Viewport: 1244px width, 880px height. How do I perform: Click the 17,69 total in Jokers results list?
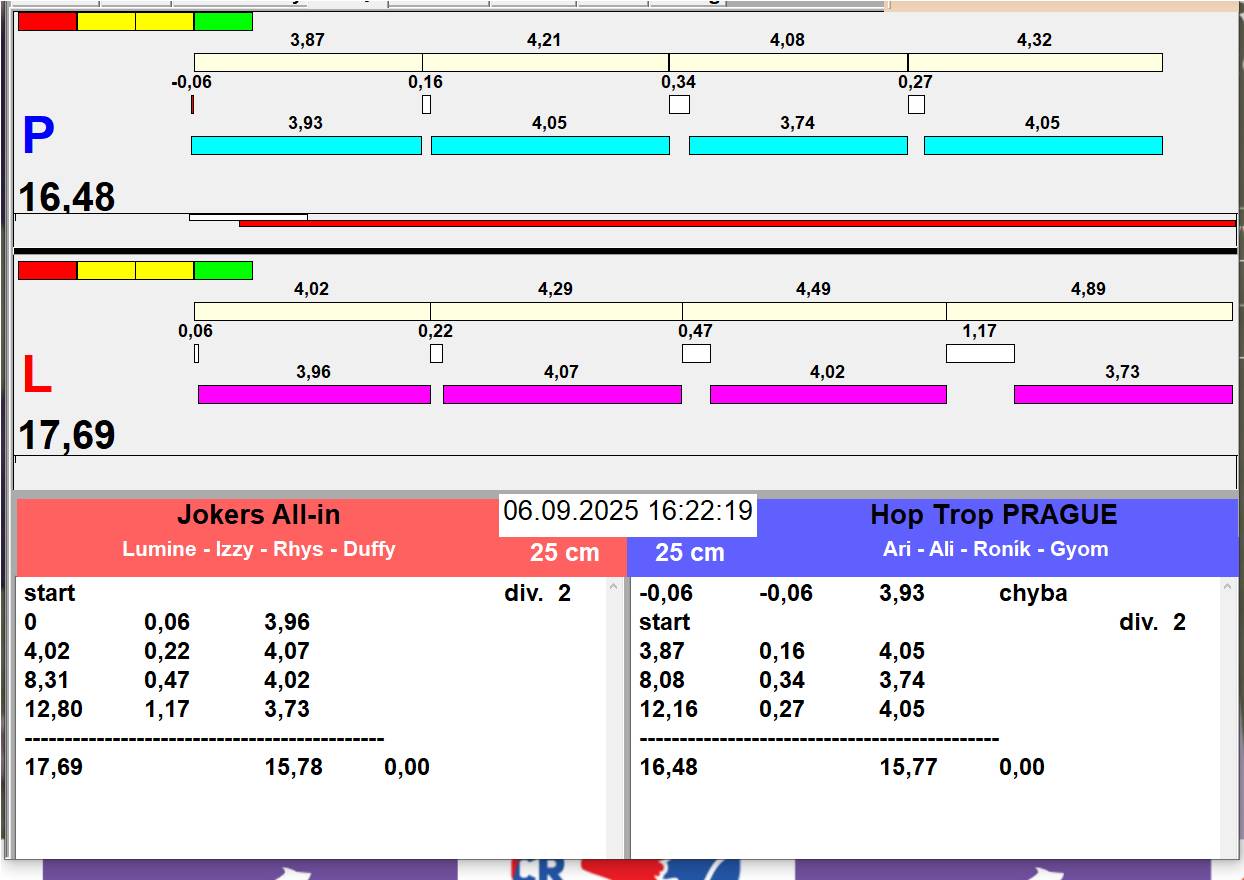pos(54,767)
